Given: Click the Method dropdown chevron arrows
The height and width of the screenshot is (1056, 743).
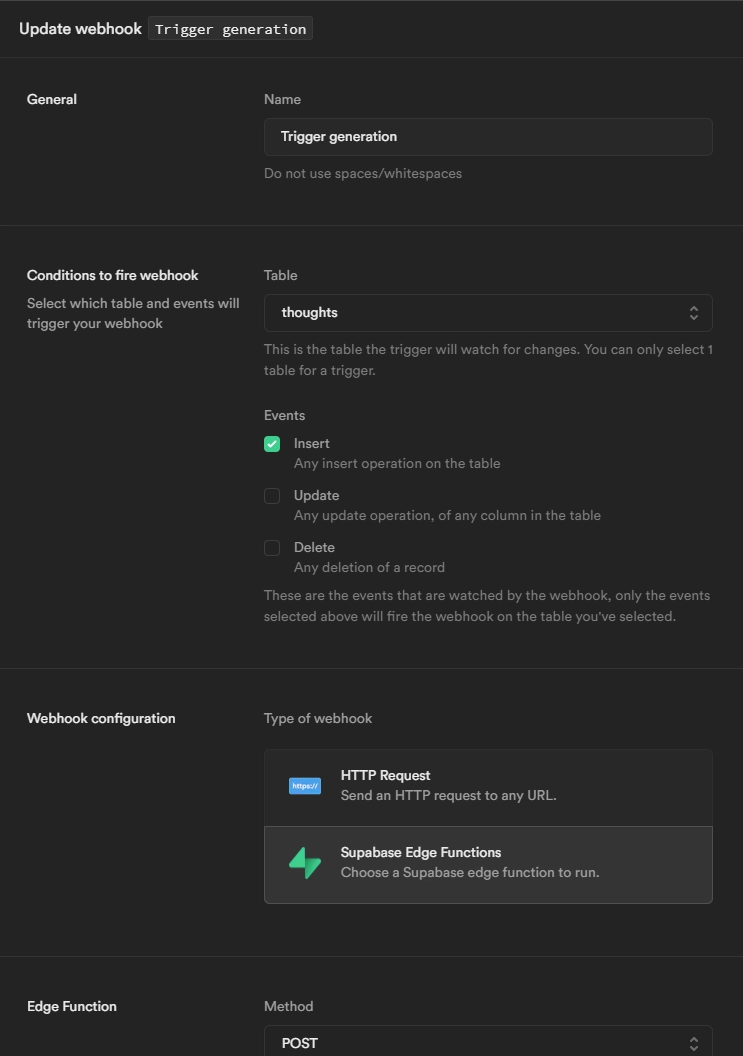Looking at the screenshot, I should tap(693, 1044).
